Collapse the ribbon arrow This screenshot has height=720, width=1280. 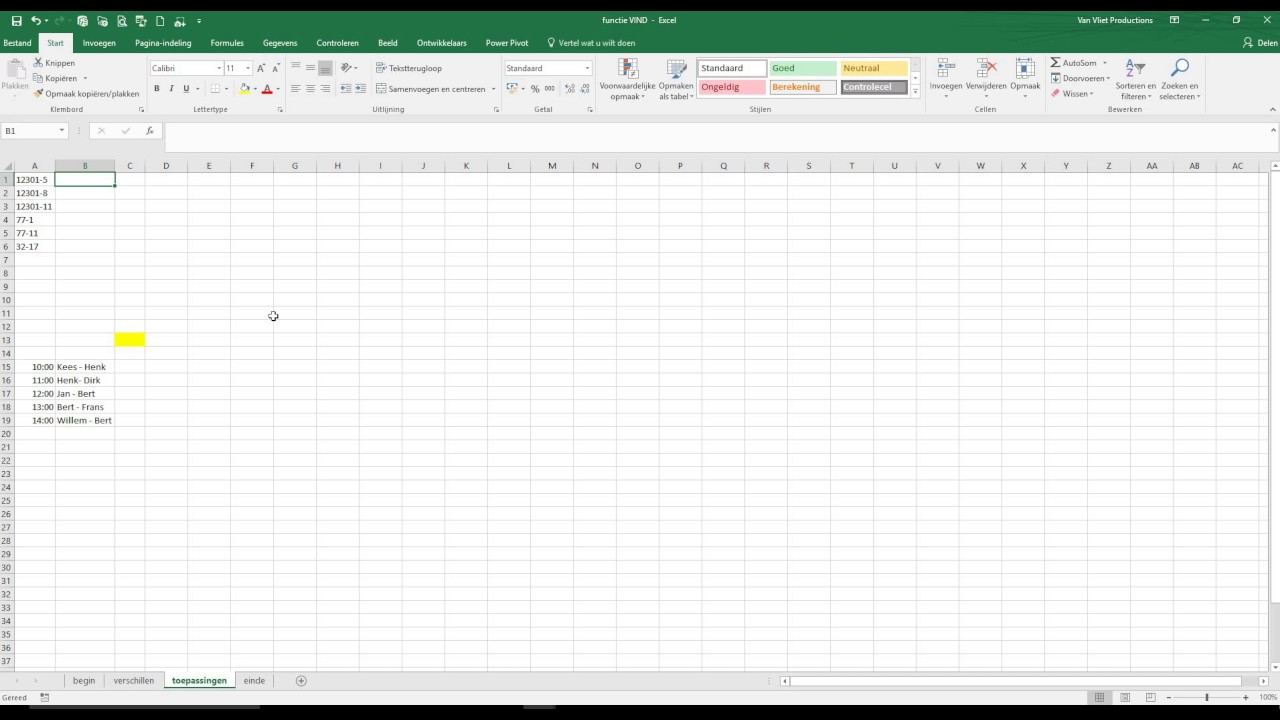coord(1273,110)
